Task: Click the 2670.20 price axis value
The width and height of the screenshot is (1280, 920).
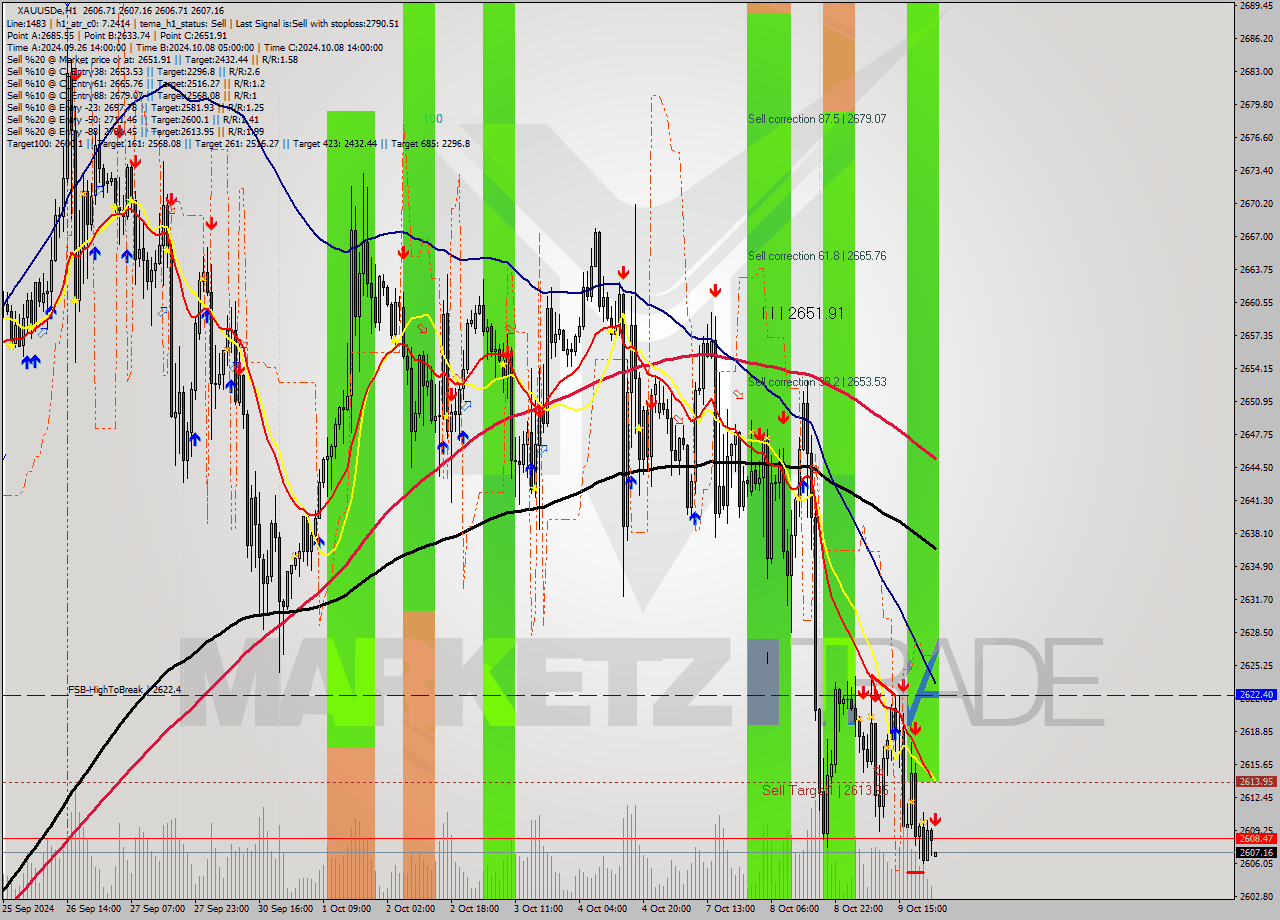Action: pos(1256,204)
